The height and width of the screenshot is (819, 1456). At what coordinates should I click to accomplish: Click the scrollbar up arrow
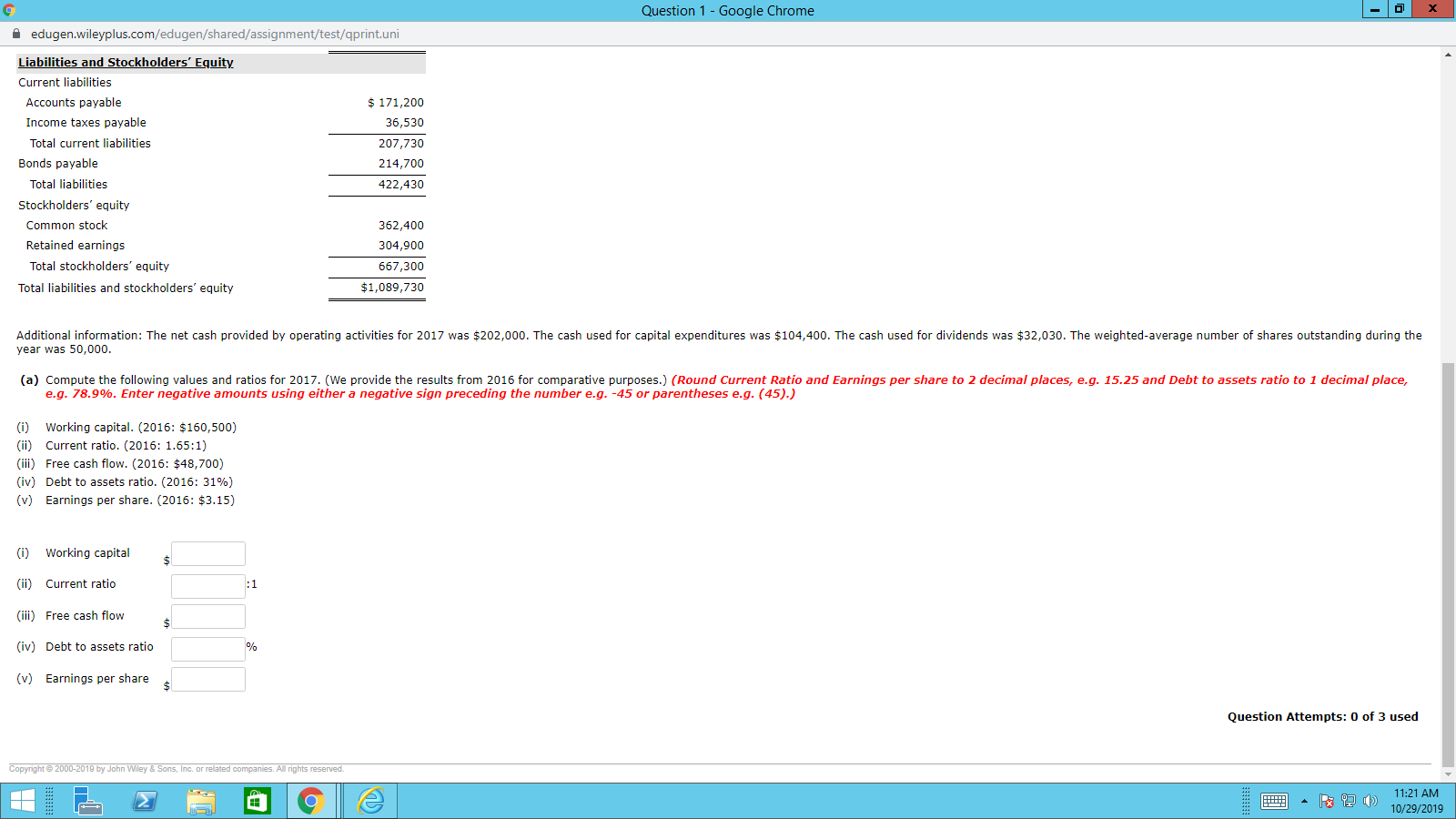pyautogui.click(x=1447, y=54)
